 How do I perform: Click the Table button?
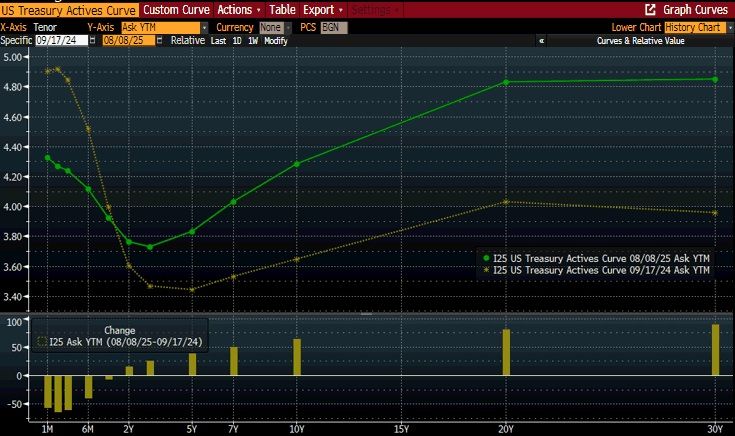point(281,9)
